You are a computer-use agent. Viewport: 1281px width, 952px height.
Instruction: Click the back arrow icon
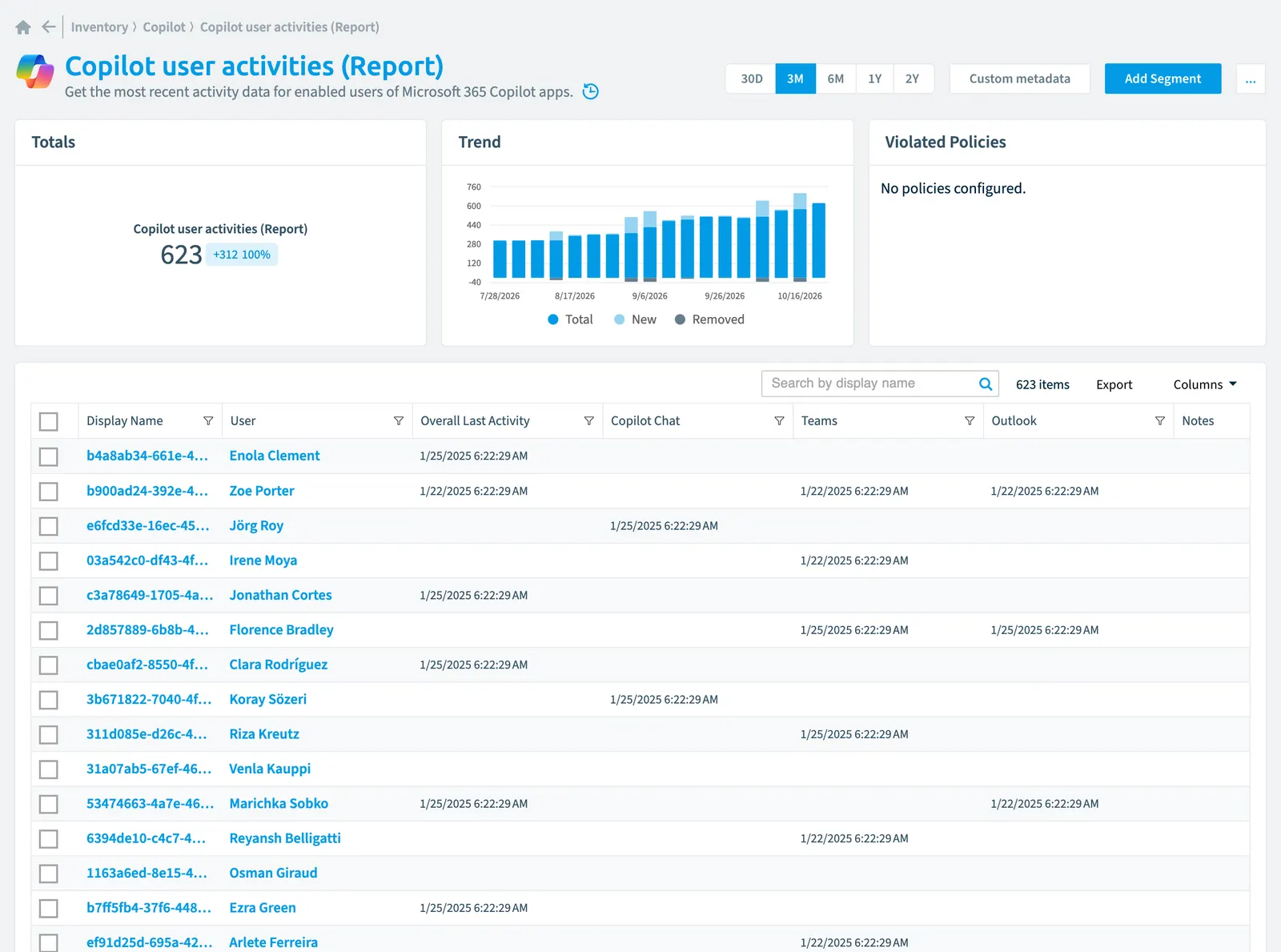tap(49, 26)
